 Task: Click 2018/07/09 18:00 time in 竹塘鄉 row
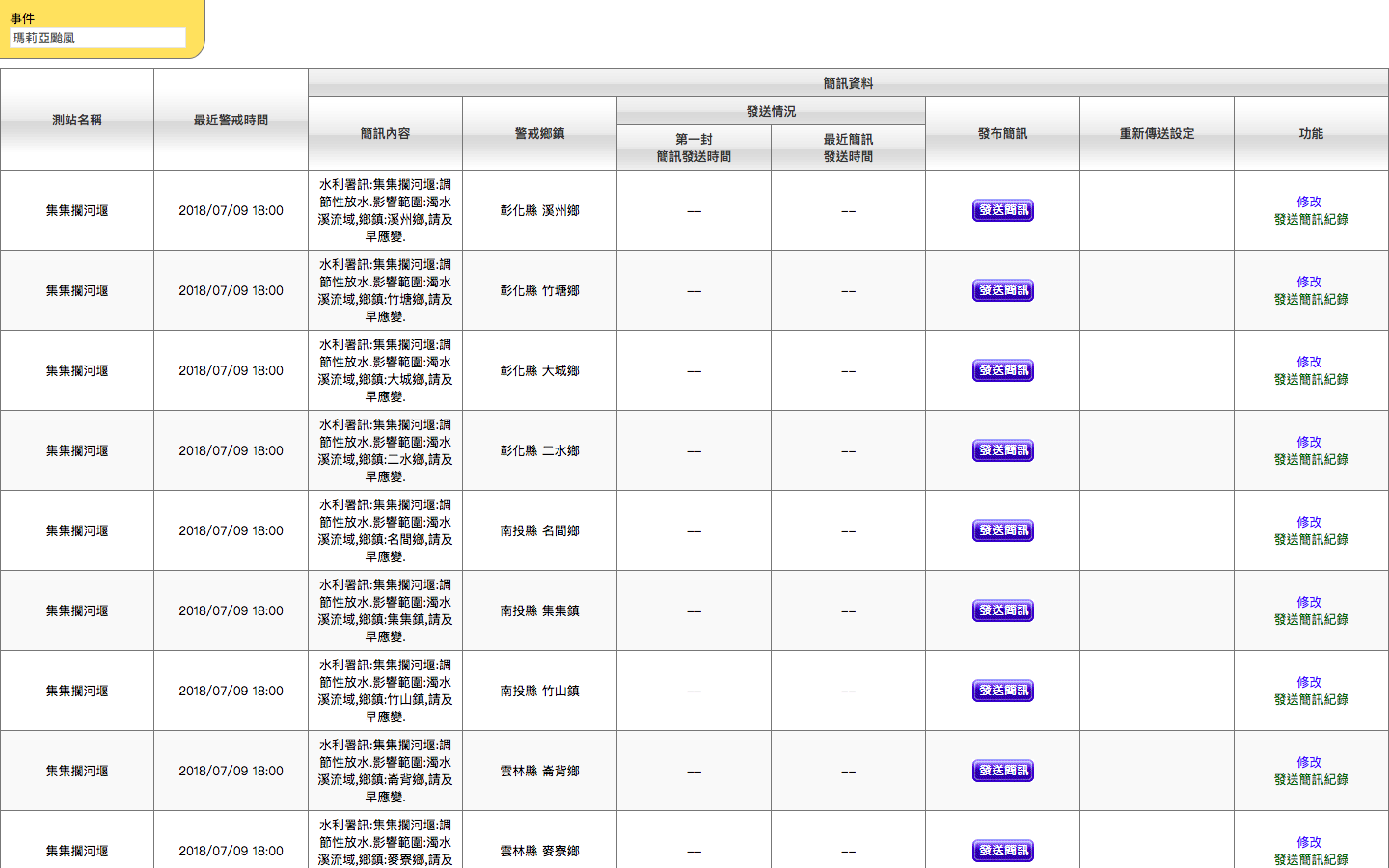(x=231, y=290)
